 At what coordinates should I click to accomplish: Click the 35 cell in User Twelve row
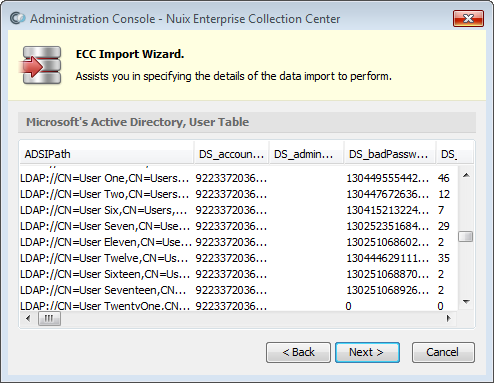[444, 258]
